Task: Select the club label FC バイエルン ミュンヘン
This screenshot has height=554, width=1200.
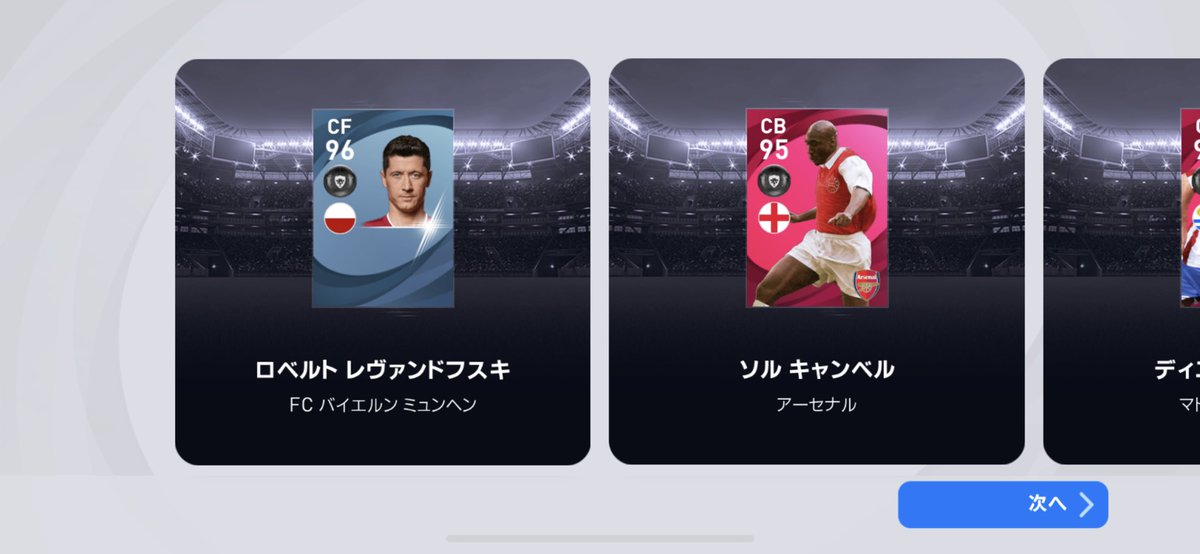Action: [383, 405]
